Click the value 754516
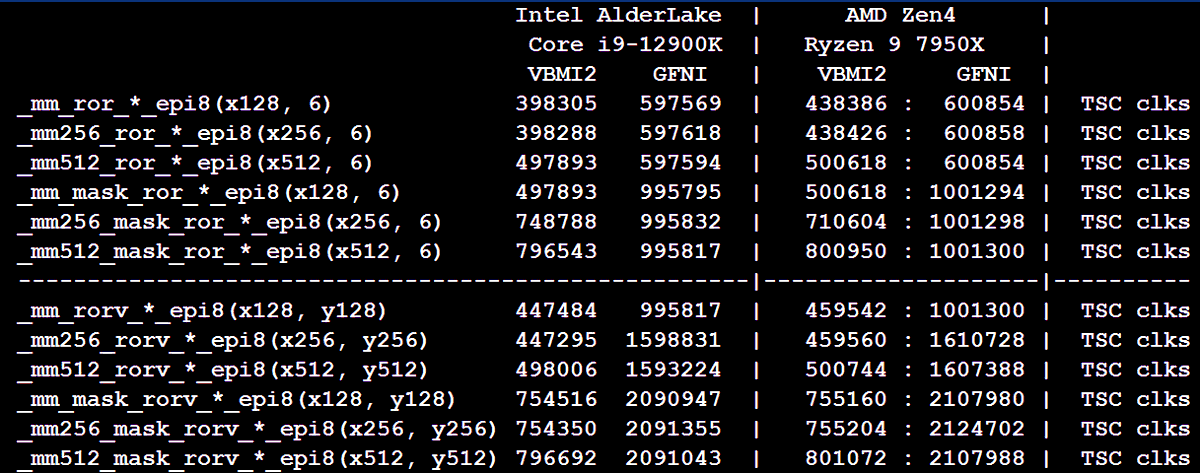1200x473 pixels. [x=557, y=399]
